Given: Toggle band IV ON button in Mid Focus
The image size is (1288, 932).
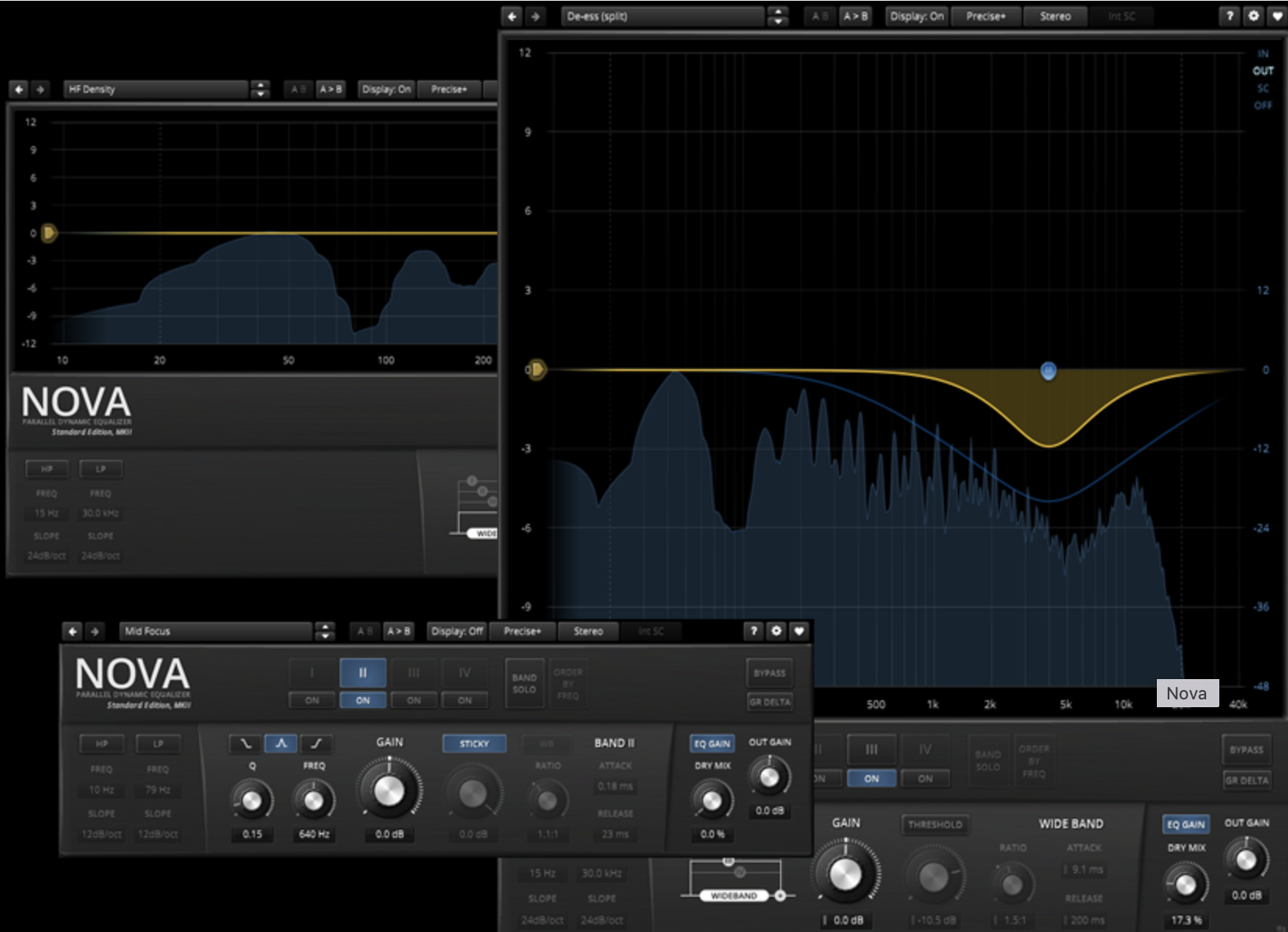Looking at the screenshot, I should click(x=464, y=700).
